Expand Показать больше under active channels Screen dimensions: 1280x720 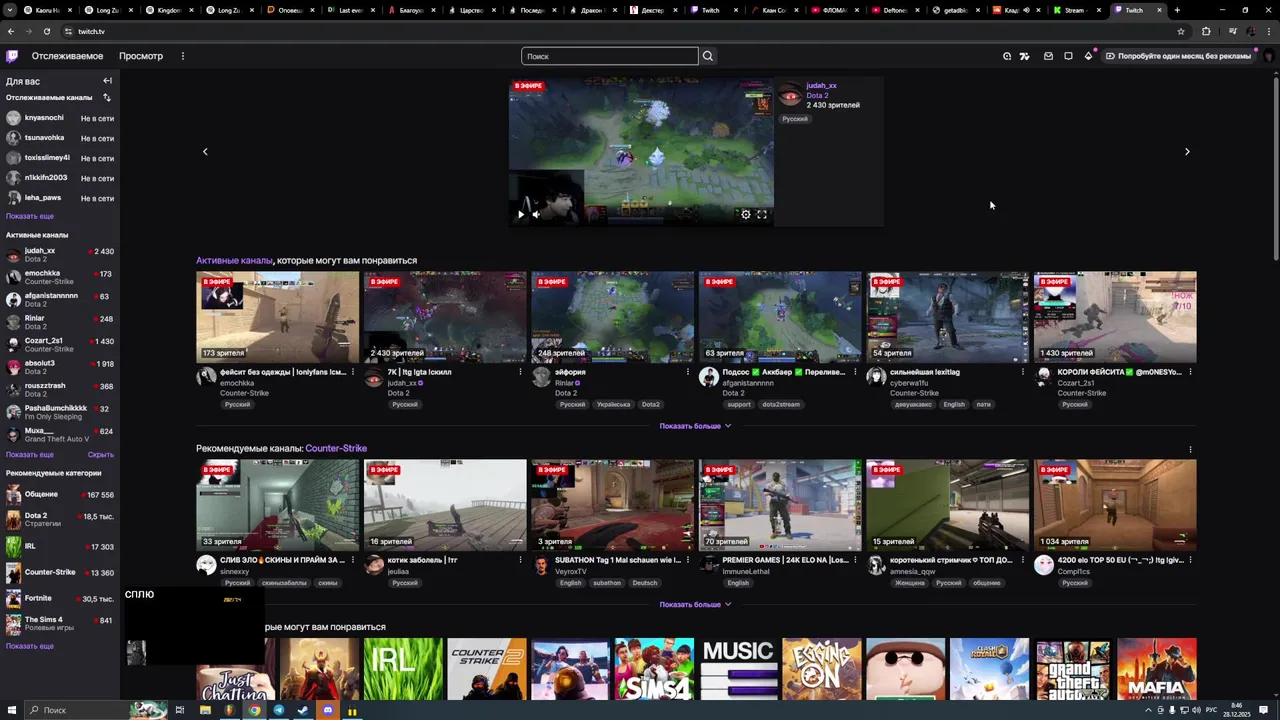695,426
